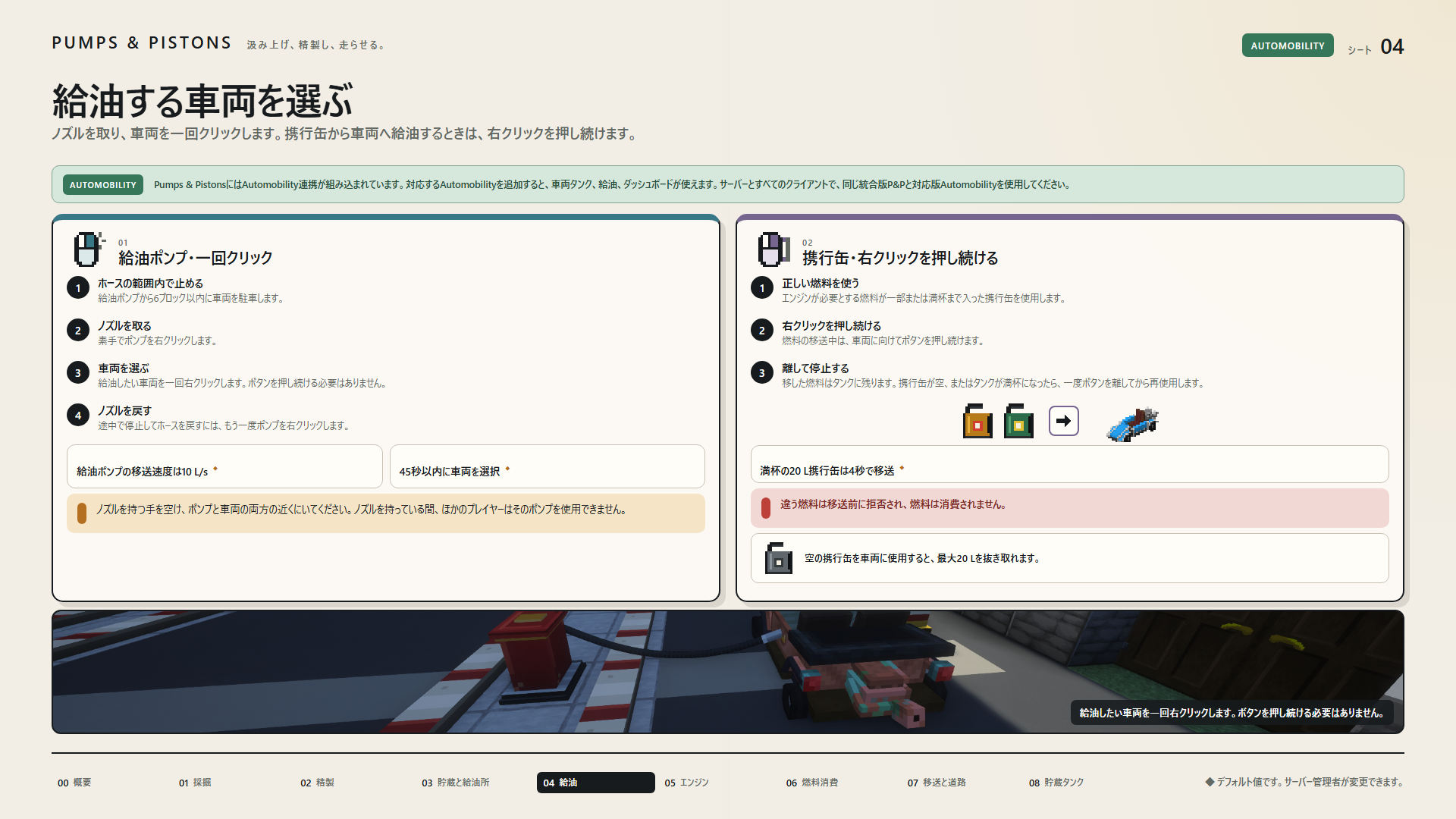Click the fuel pump screenshot image

pos(728,672)
